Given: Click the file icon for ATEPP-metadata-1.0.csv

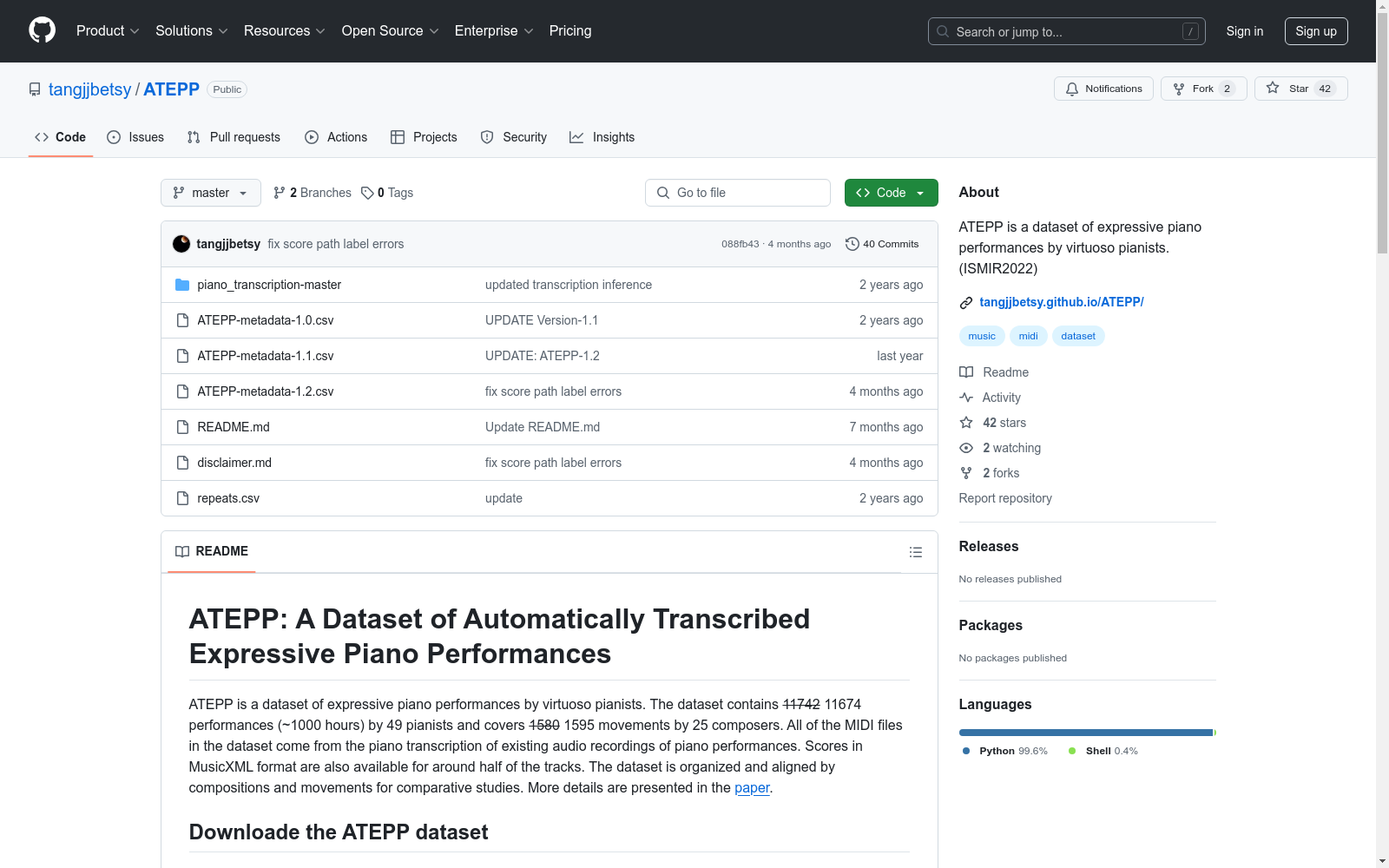Looking at the screenshot, I should click(x=182, y=320).
